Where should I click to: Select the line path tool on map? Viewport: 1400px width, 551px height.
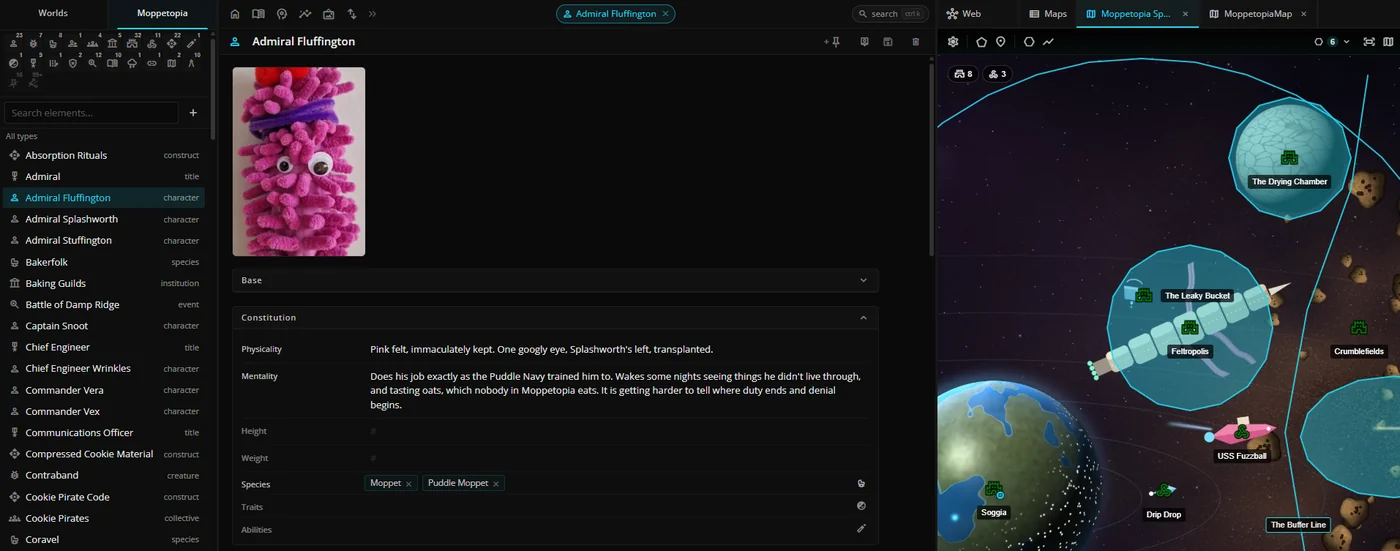tap(1048, 42)
